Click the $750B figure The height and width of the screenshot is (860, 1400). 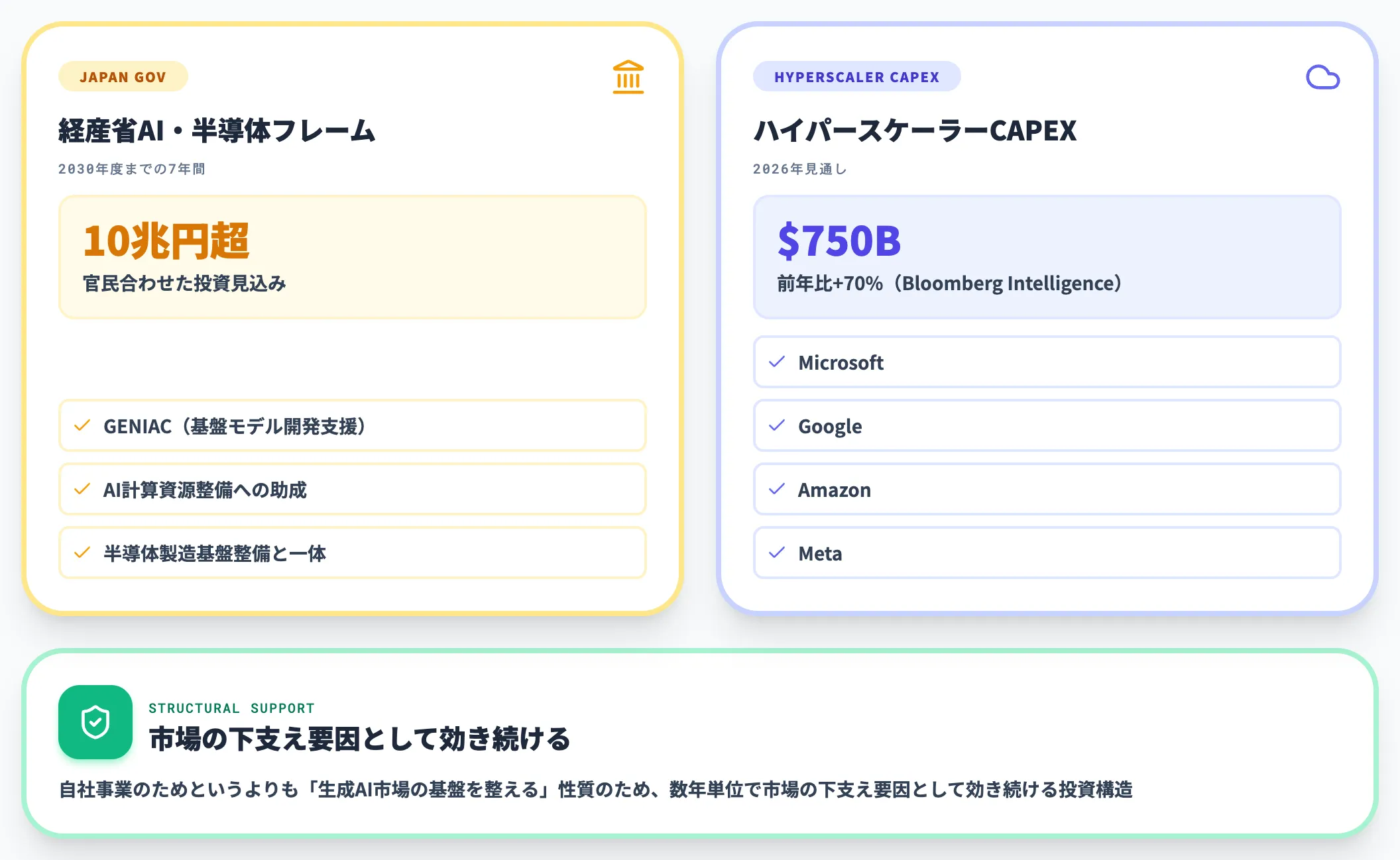[x=839, y=241]
